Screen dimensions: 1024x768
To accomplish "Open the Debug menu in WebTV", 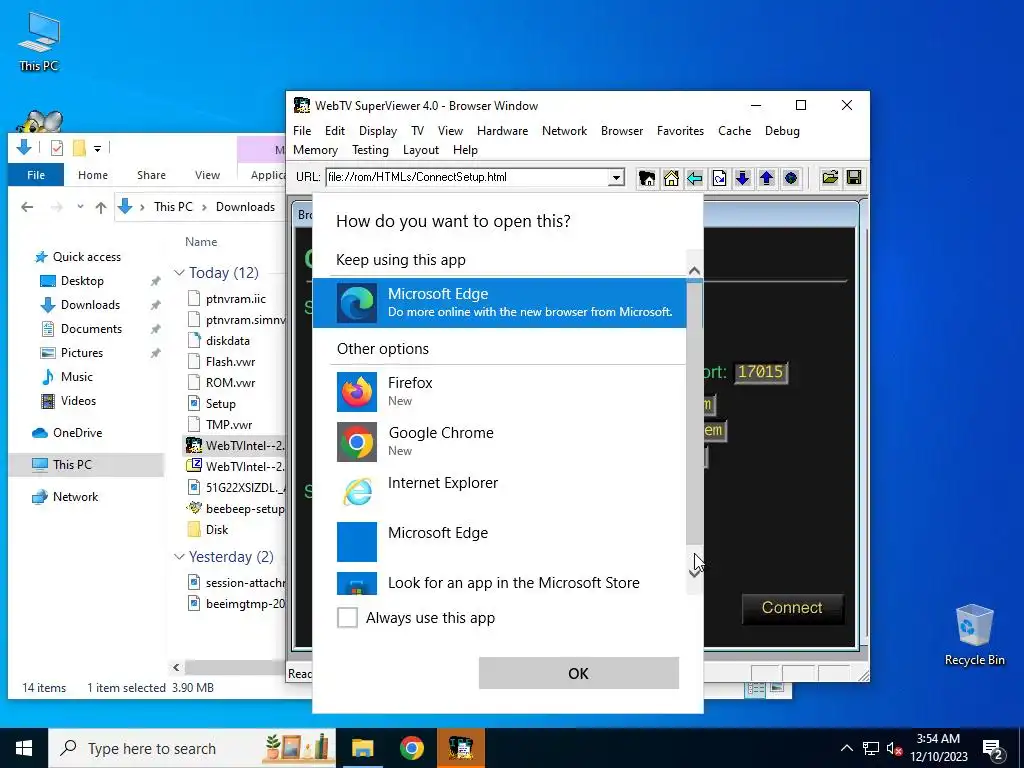I will point(782,131).
